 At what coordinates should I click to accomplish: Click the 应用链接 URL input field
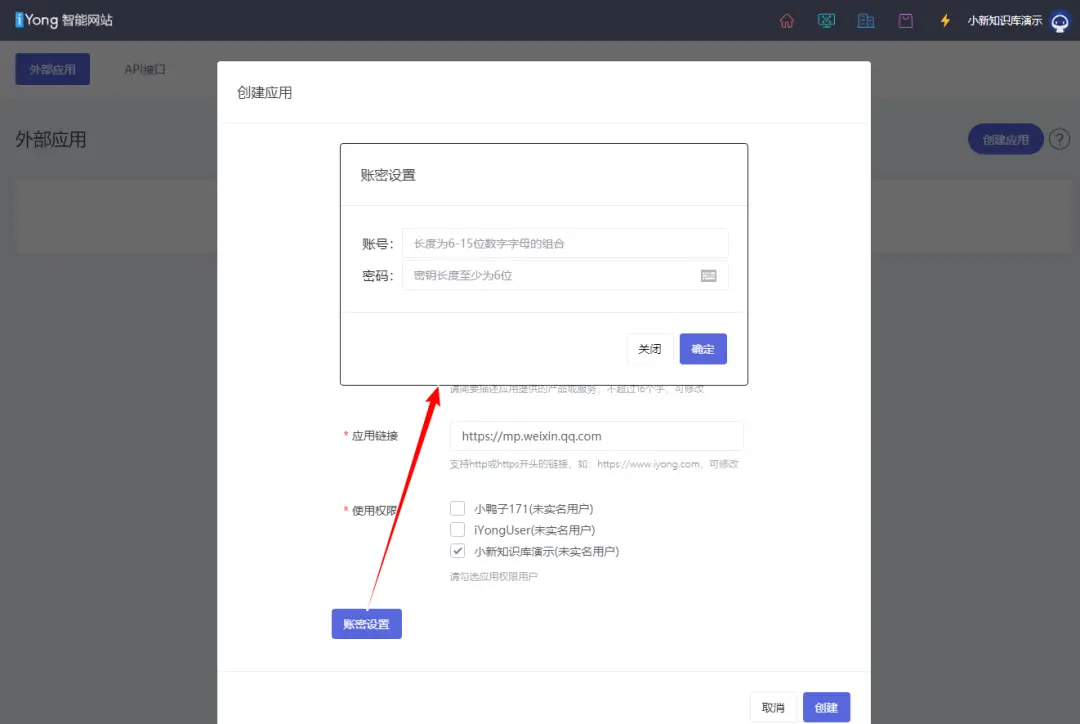pos(596,436)
